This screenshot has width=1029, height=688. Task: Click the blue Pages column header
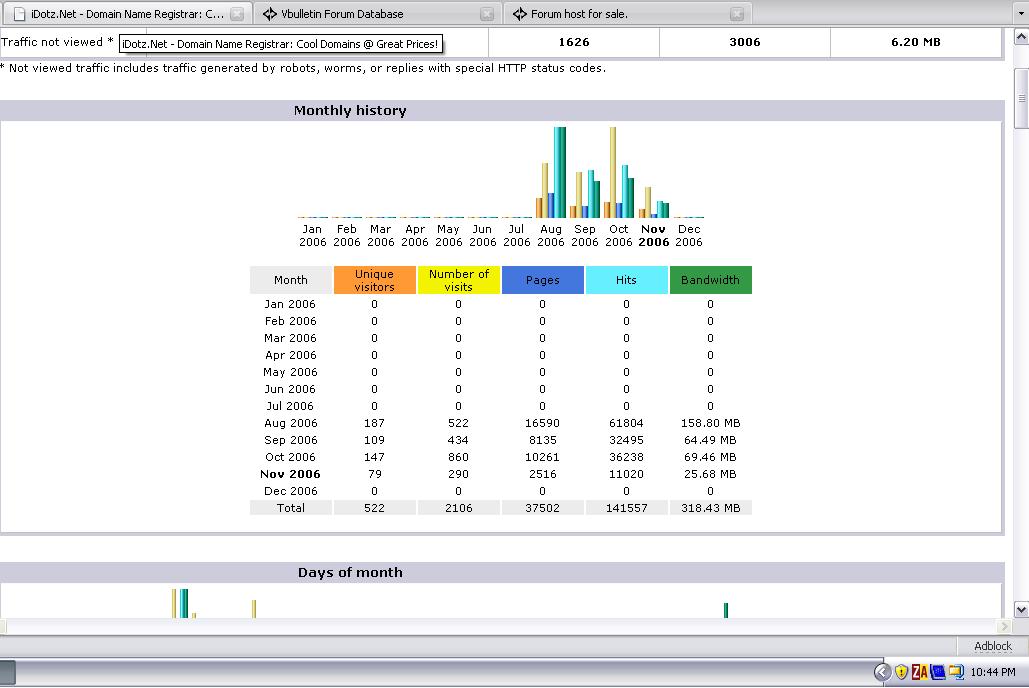pos(542,280)
